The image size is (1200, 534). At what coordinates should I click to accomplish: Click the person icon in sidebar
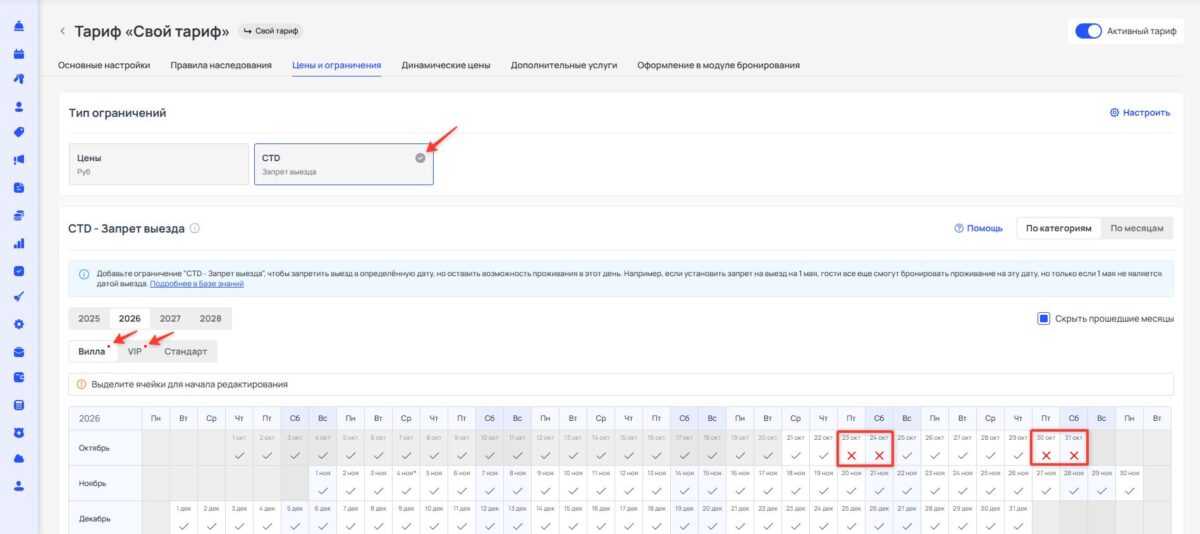tap(19, 107)
